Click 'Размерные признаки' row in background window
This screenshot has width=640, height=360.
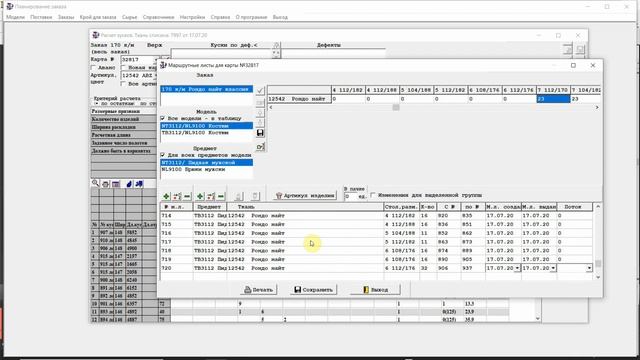pos(123,111)
